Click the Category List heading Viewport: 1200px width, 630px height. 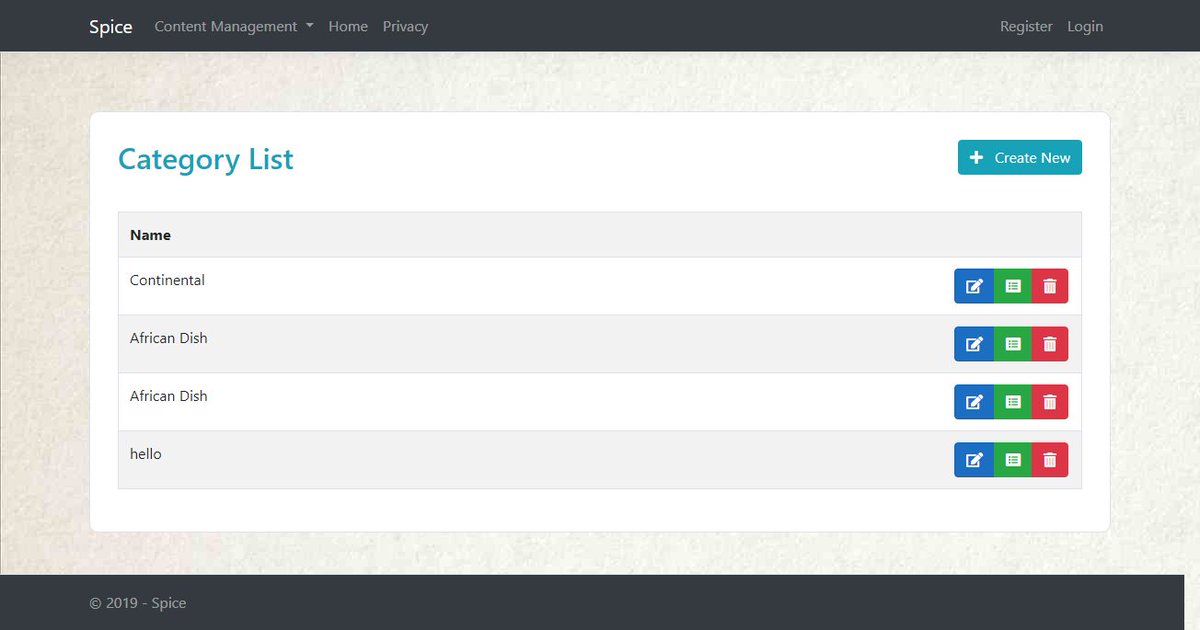[x=206, y=159]
